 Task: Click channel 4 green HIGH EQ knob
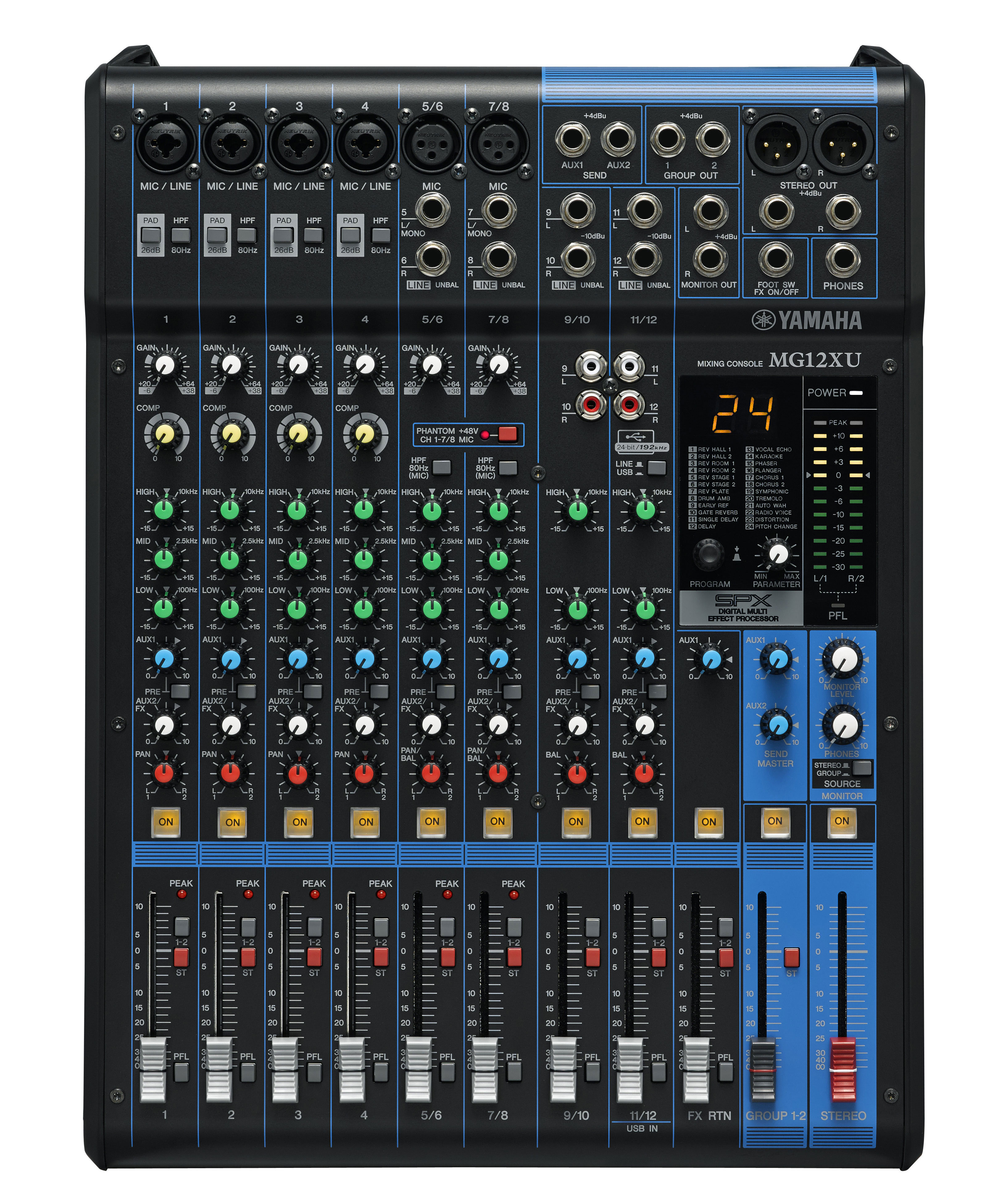coord(364,510)
